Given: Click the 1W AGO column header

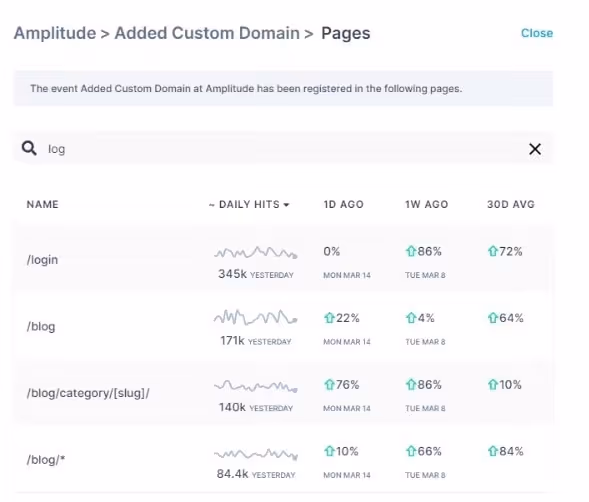Looking at the screenshot, I should [x=427, y=204].
